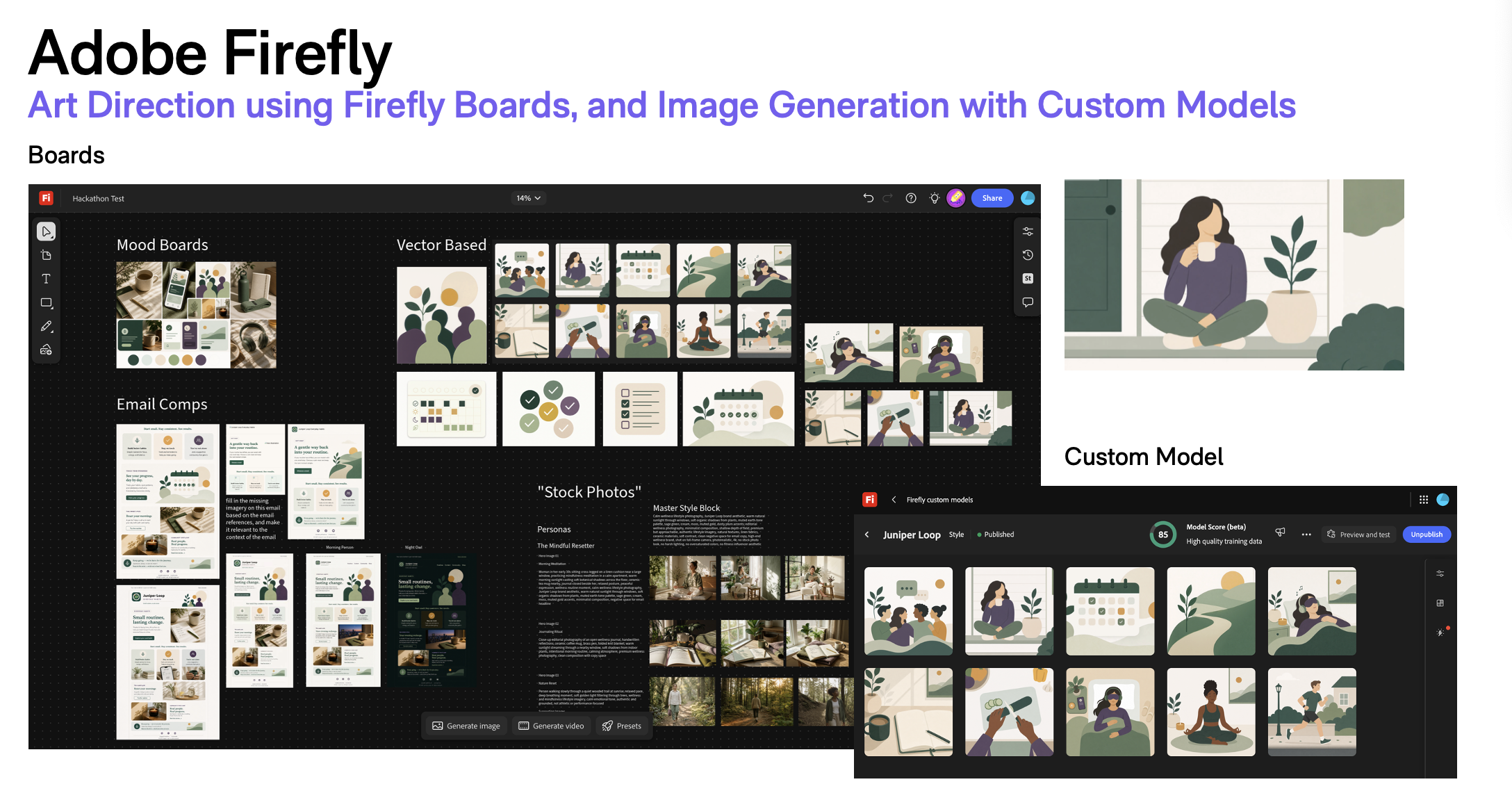
Task: Click the "Style" label next to Juniper Loop
Action: pyautogui.click(x=956, y=535)
